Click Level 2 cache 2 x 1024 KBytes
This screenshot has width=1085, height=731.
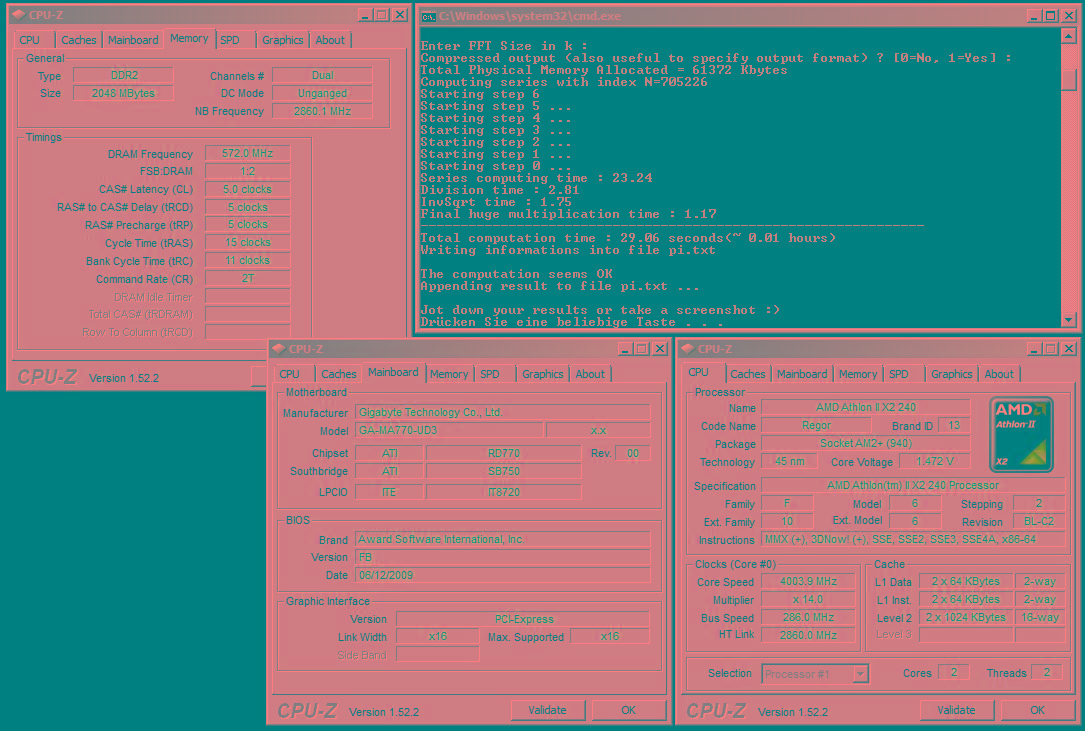click(966, 617)
